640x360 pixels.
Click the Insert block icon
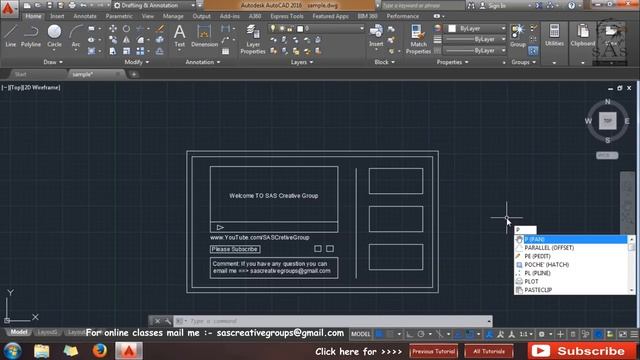tap(376, 35)
